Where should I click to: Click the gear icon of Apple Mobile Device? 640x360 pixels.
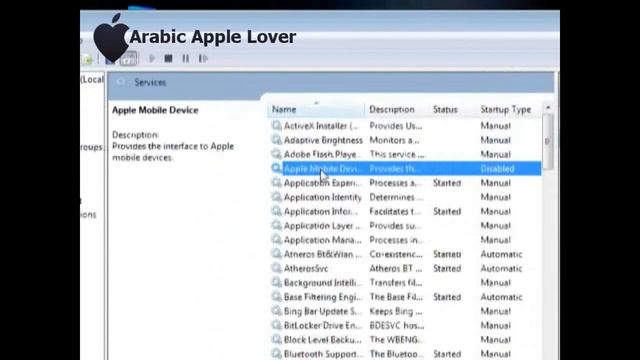pos(276,168)
